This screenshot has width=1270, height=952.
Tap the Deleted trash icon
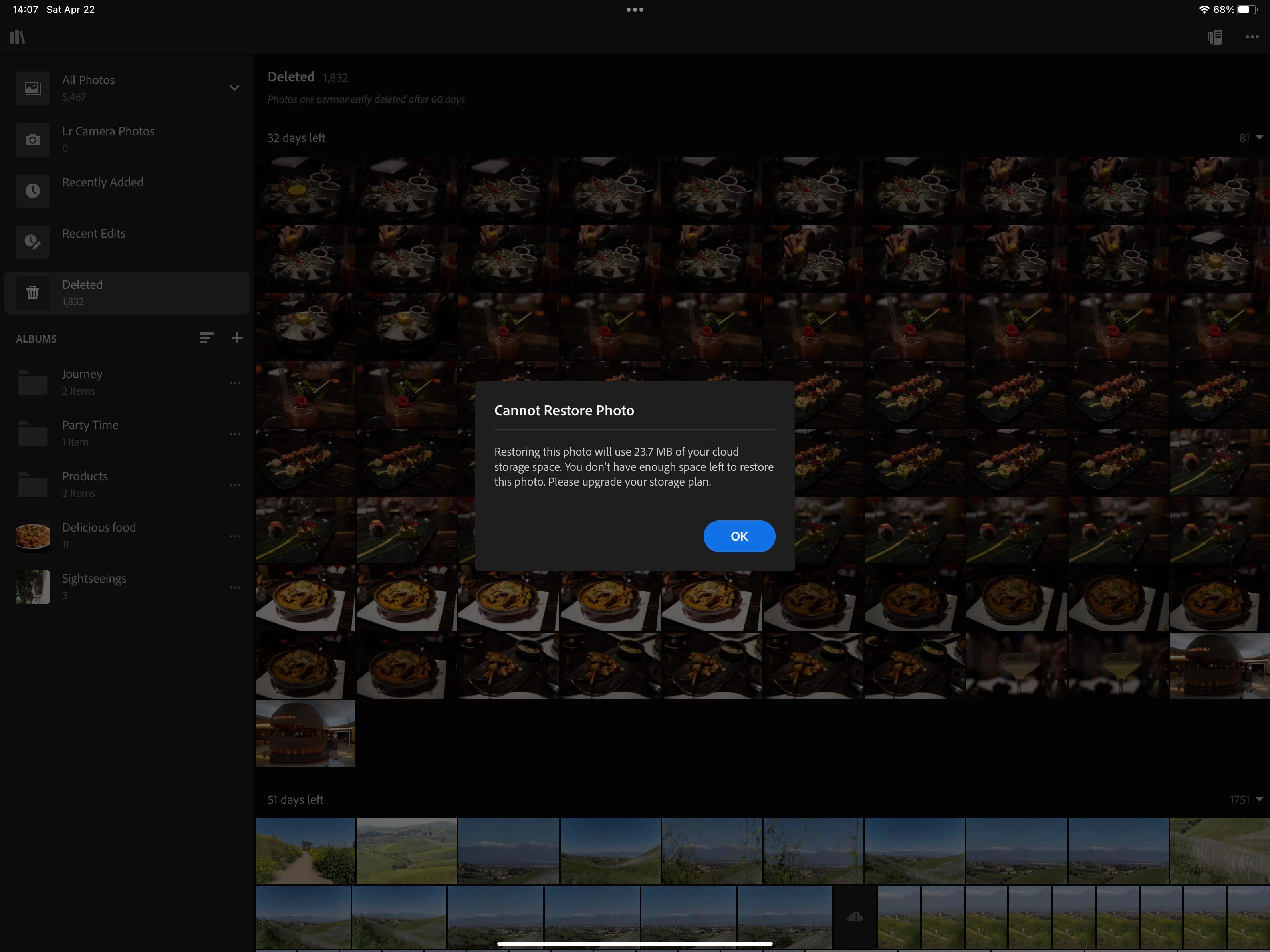33,293
